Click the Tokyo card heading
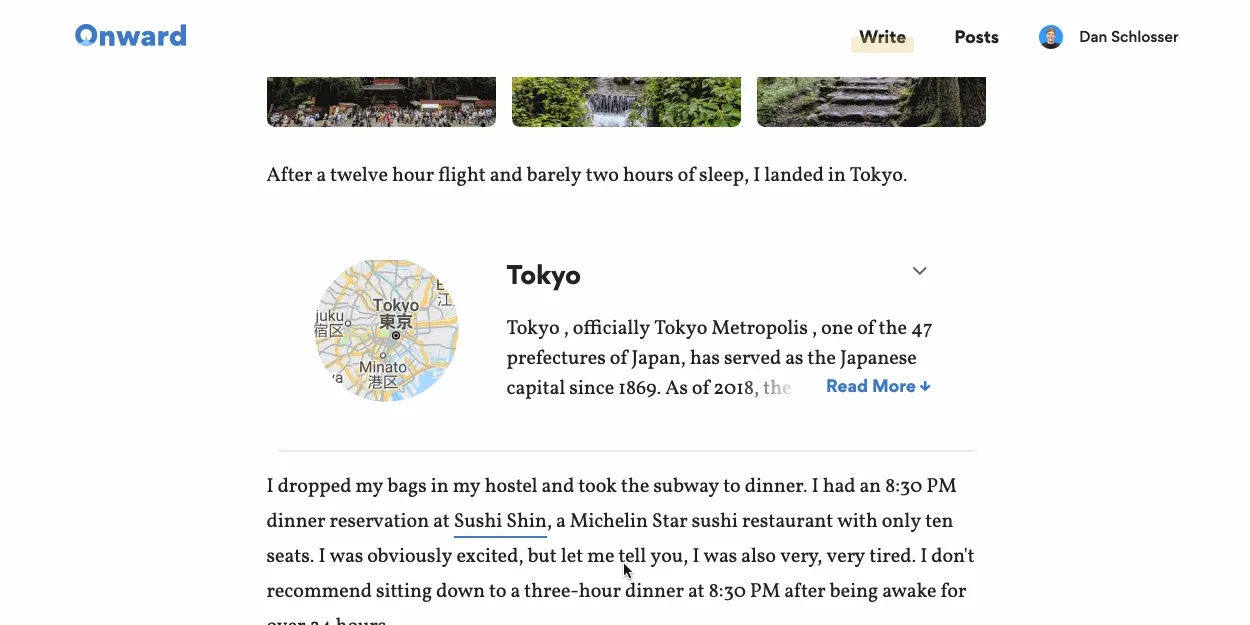This screenshot has height=625, width=1250. [543, 275]
